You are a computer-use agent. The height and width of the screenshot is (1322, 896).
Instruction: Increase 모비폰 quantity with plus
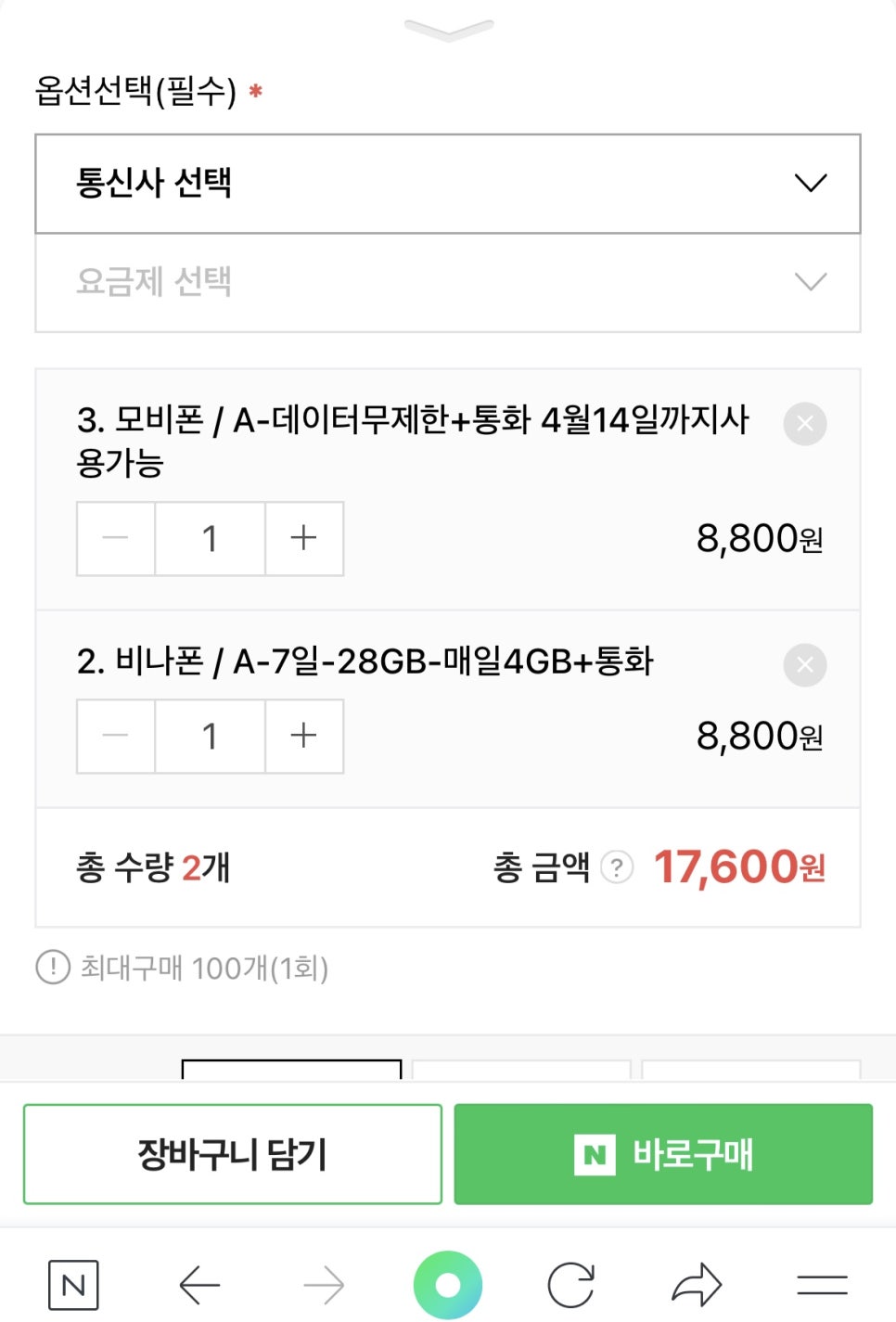pos(304,538)
